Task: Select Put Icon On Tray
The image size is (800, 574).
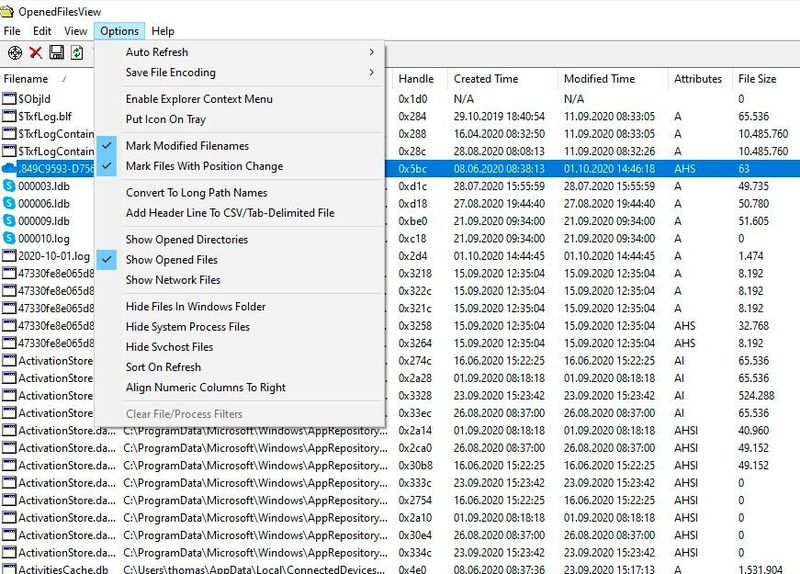Action: coord(239,119)
